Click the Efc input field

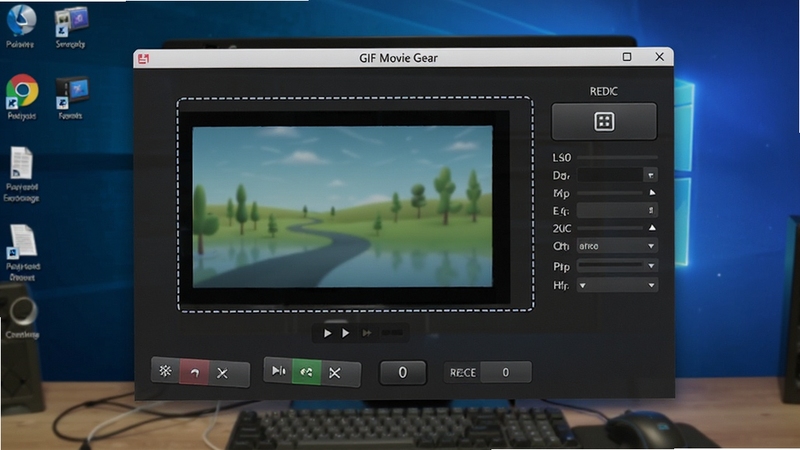(617, 210)
